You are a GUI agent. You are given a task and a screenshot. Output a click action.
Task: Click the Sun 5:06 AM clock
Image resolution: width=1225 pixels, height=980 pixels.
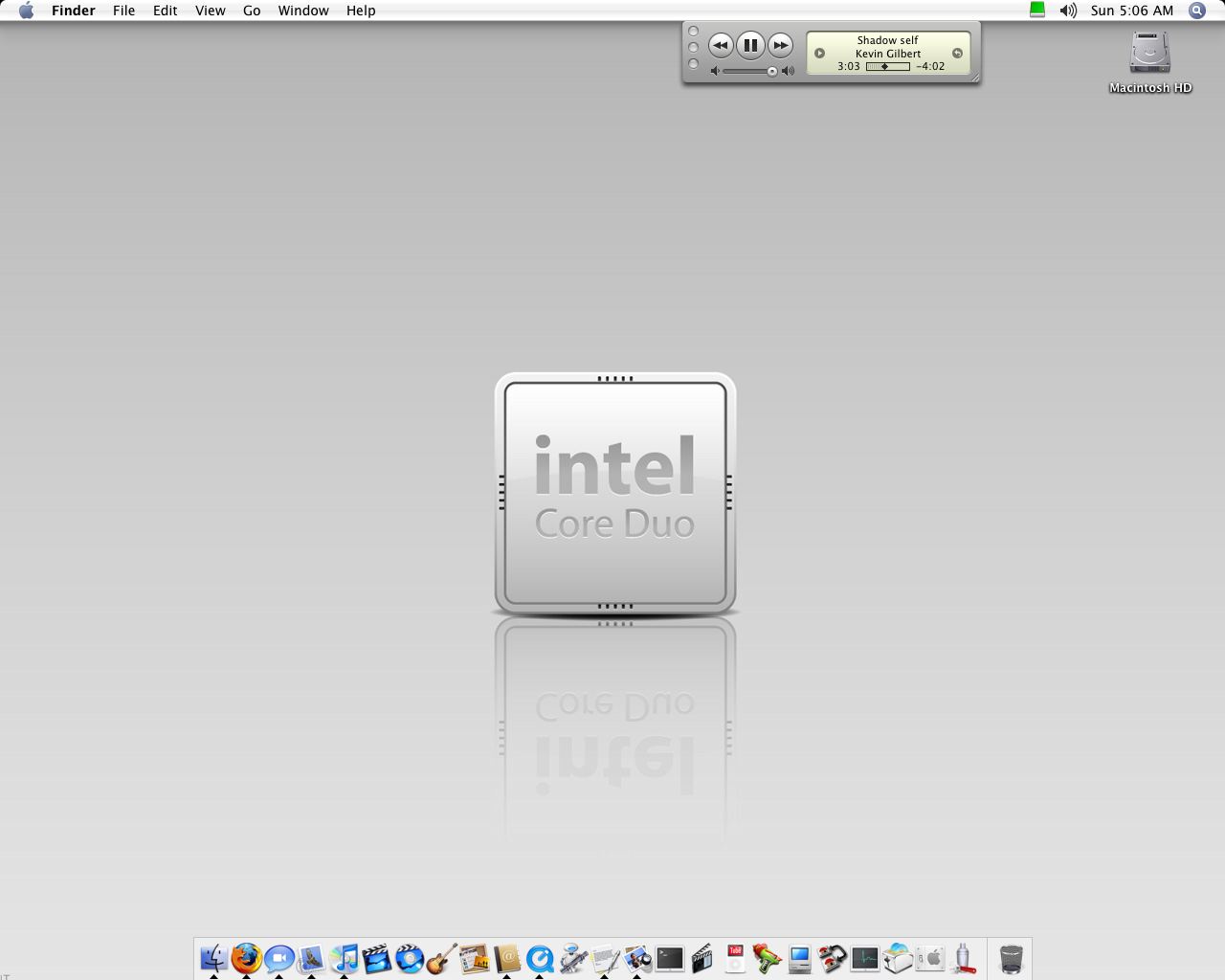pos(1132,11)
